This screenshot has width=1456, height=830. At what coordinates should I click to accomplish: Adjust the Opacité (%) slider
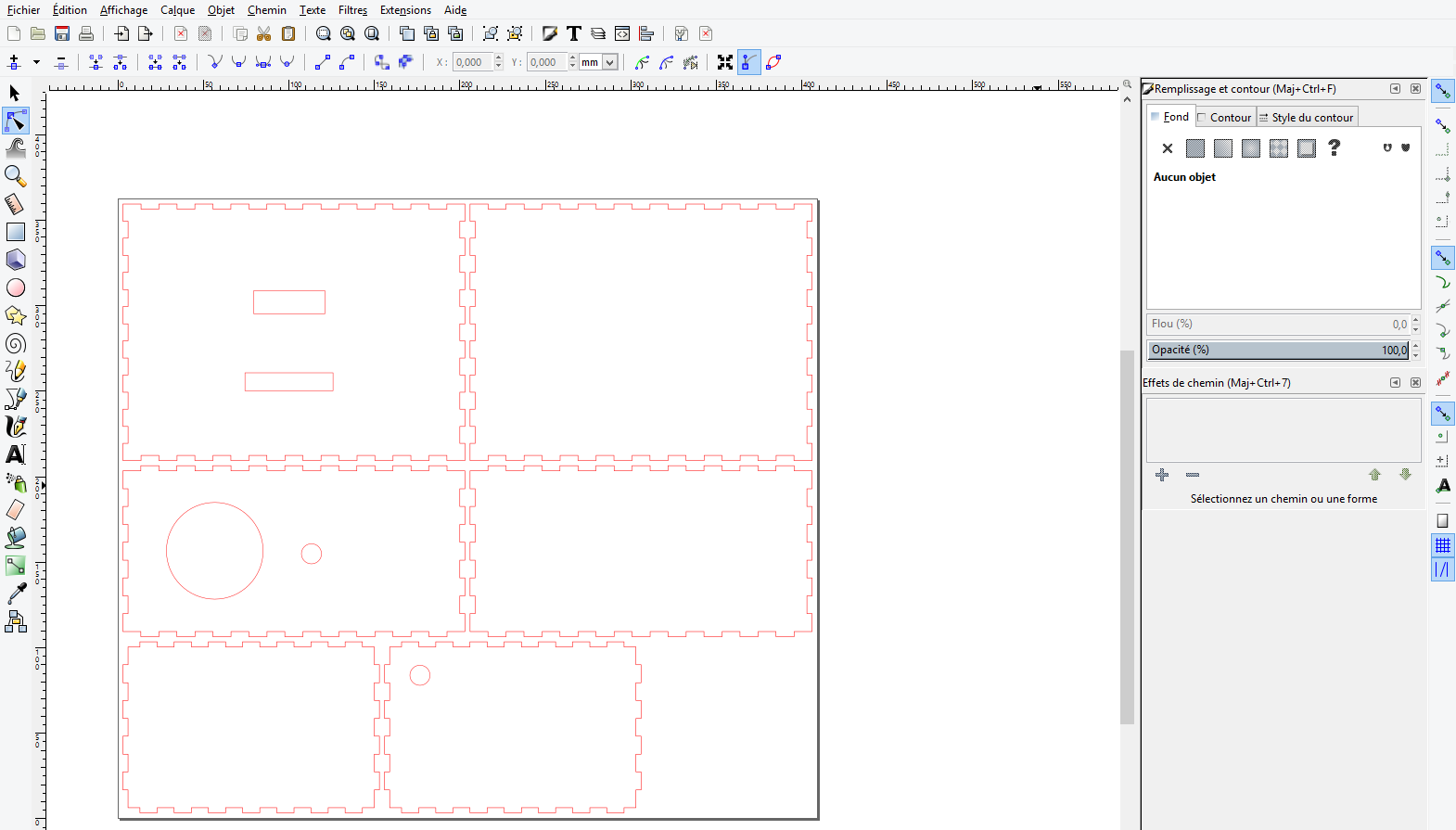[x=1278, y=350]
